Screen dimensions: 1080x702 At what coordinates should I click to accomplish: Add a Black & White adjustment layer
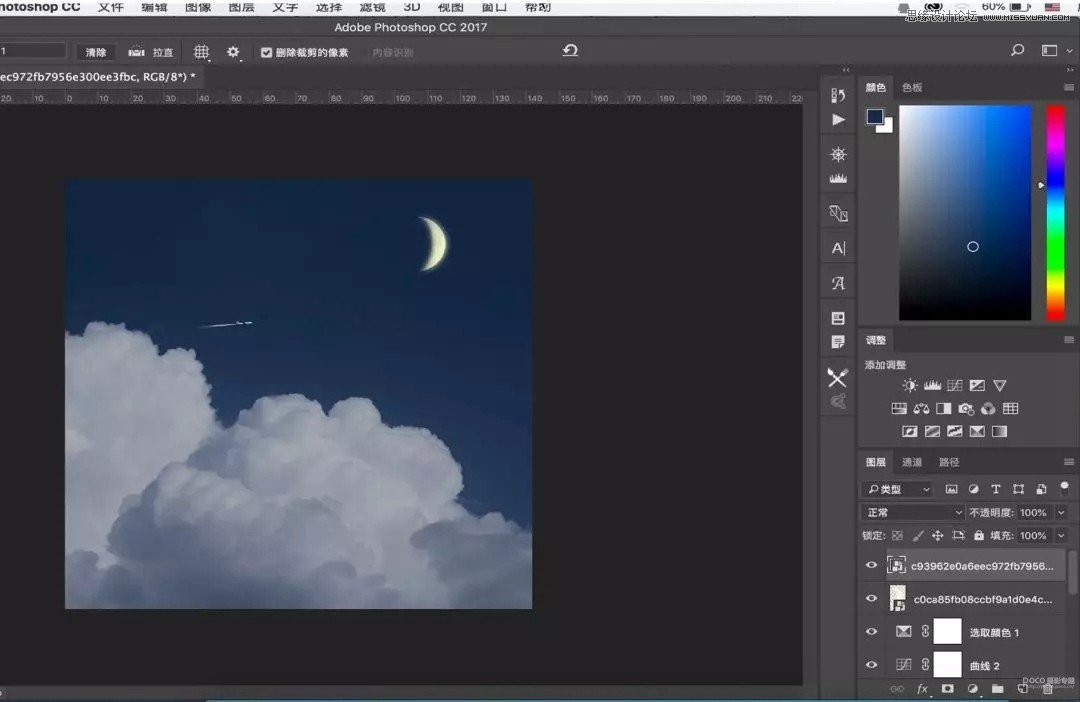click(944, 409)
